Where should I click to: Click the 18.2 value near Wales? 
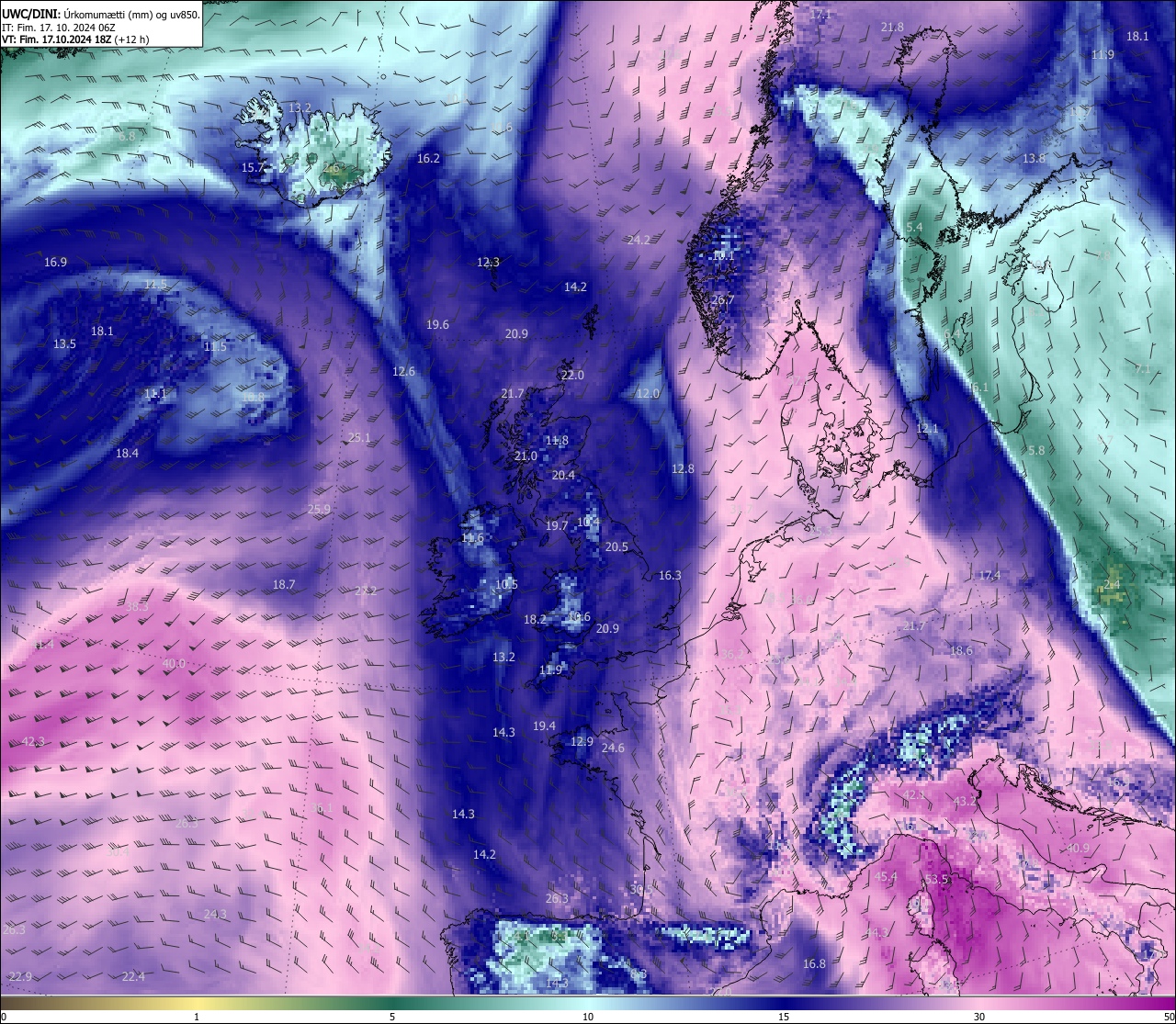coord(535,619)
